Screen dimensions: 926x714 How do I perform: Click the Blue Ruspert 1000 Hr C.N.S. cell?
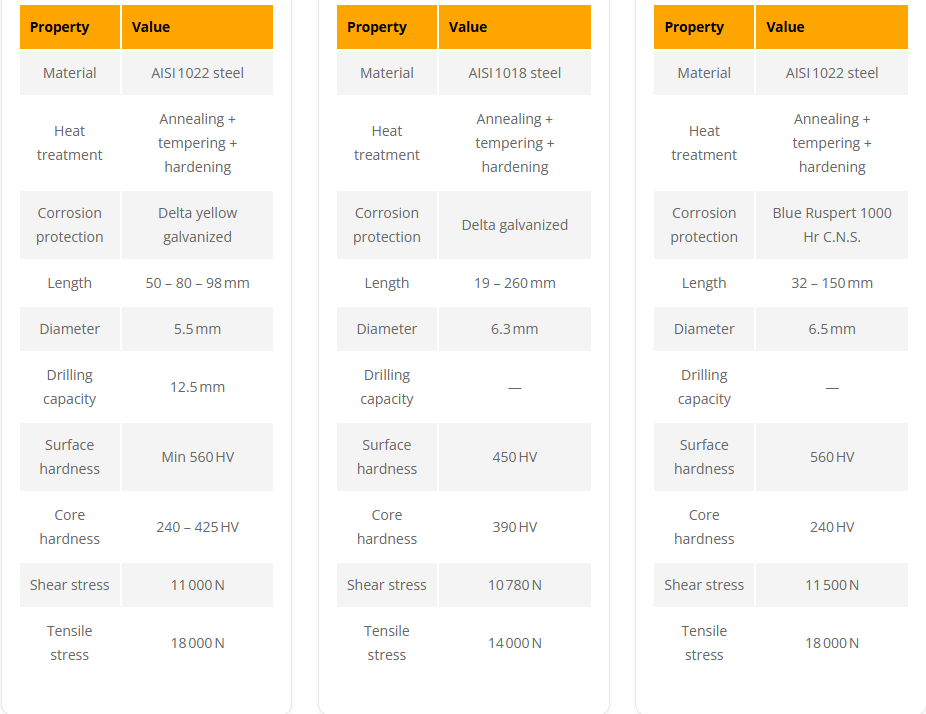click(x=831, y=225)
